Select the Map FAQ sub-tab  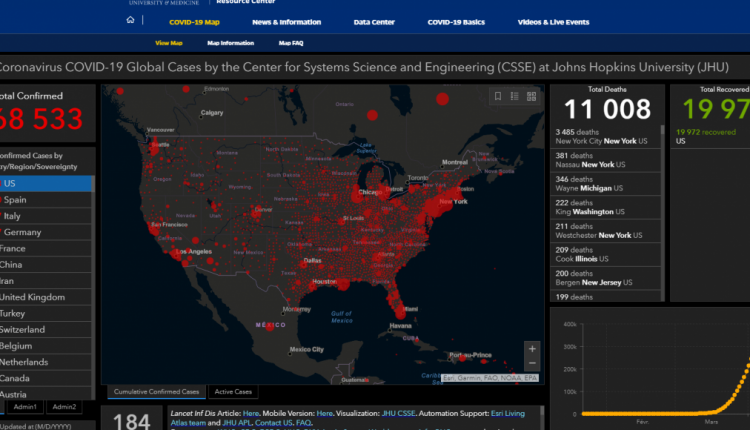tap(291, 43)
